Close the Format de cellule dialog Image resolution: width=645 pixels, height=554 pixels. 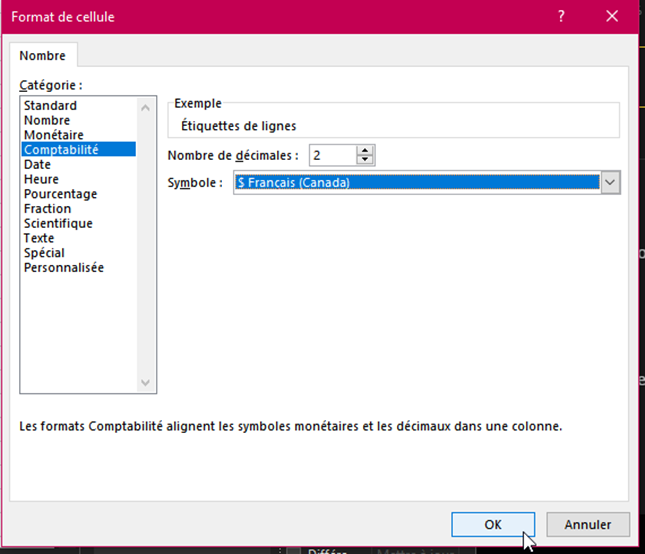(612, 16)
